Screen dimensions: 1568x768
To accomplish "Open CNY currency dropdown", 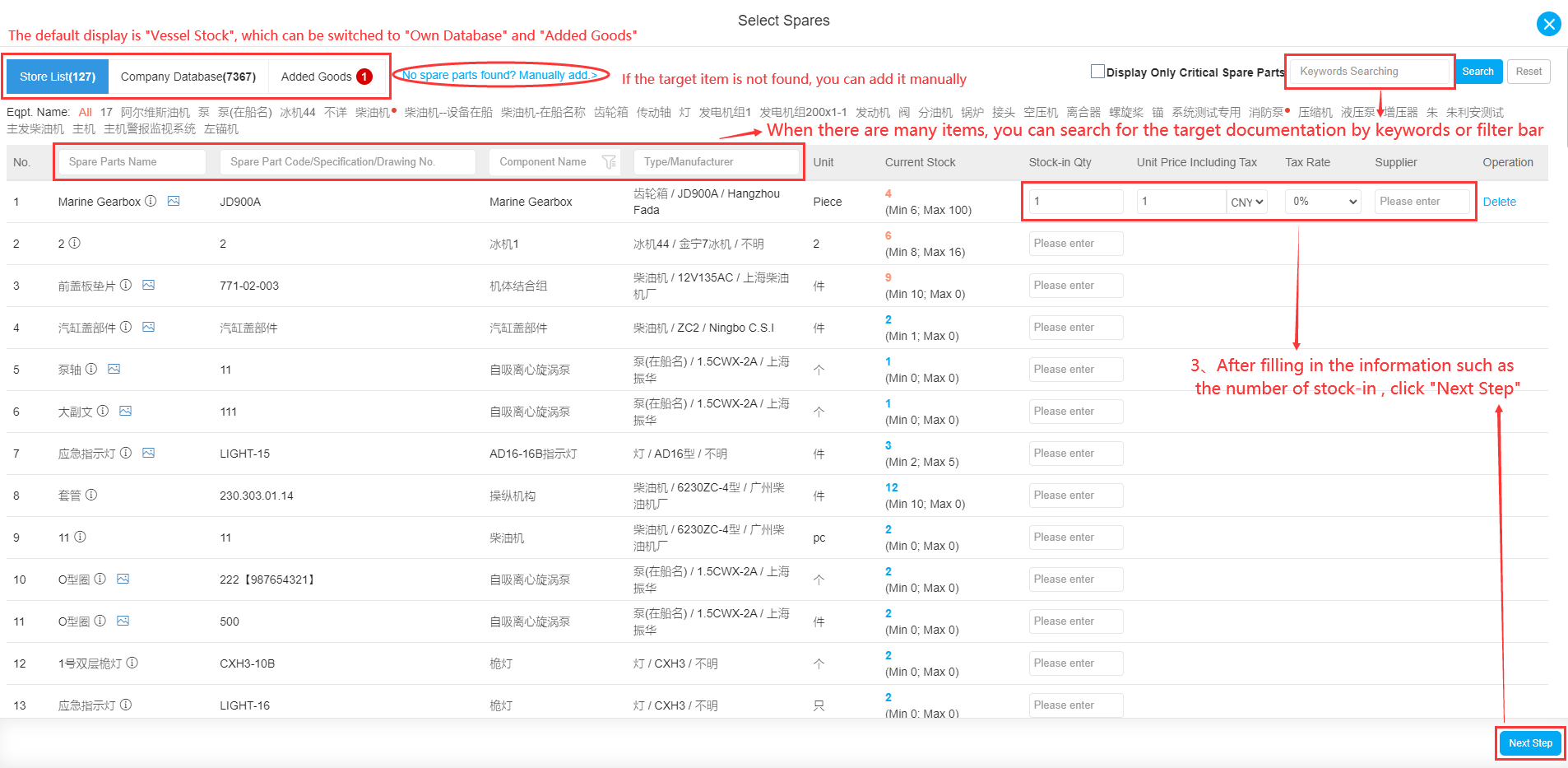I will click(1247, 202).
